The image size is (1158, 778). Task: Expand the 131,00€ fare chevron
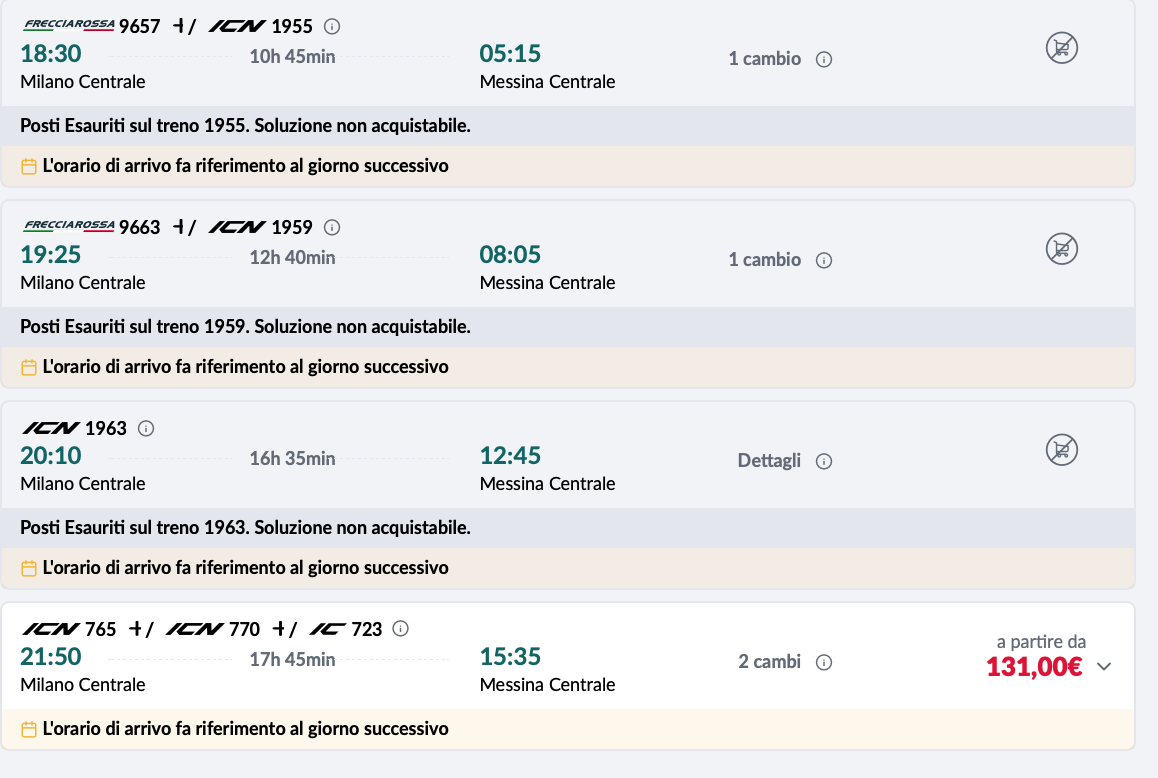[x=1104, y=667]
